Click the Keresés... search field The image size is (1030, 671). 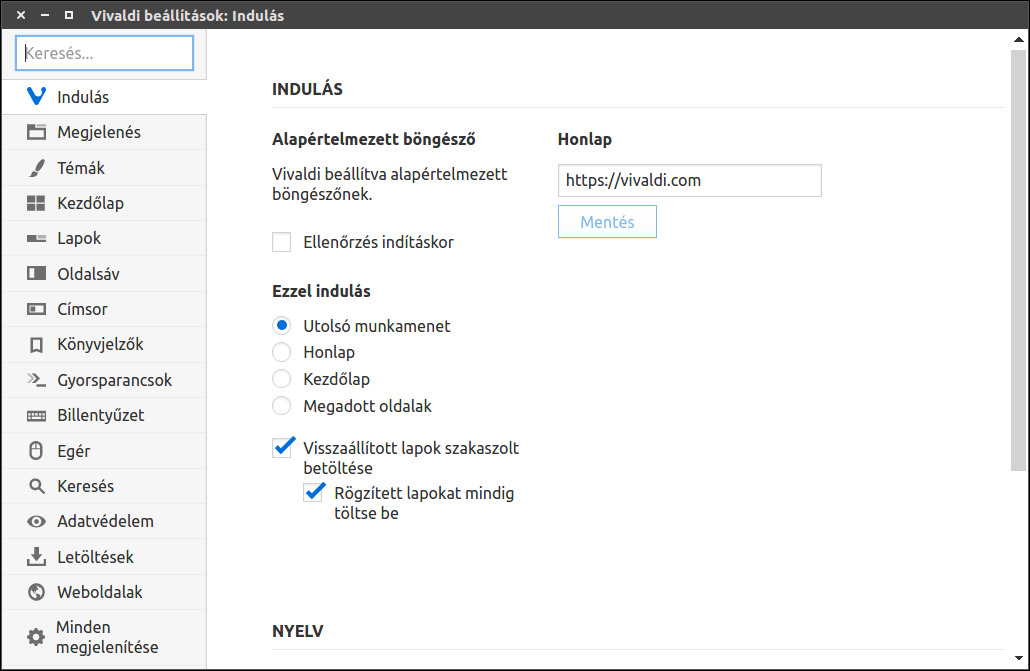point(104,53)
